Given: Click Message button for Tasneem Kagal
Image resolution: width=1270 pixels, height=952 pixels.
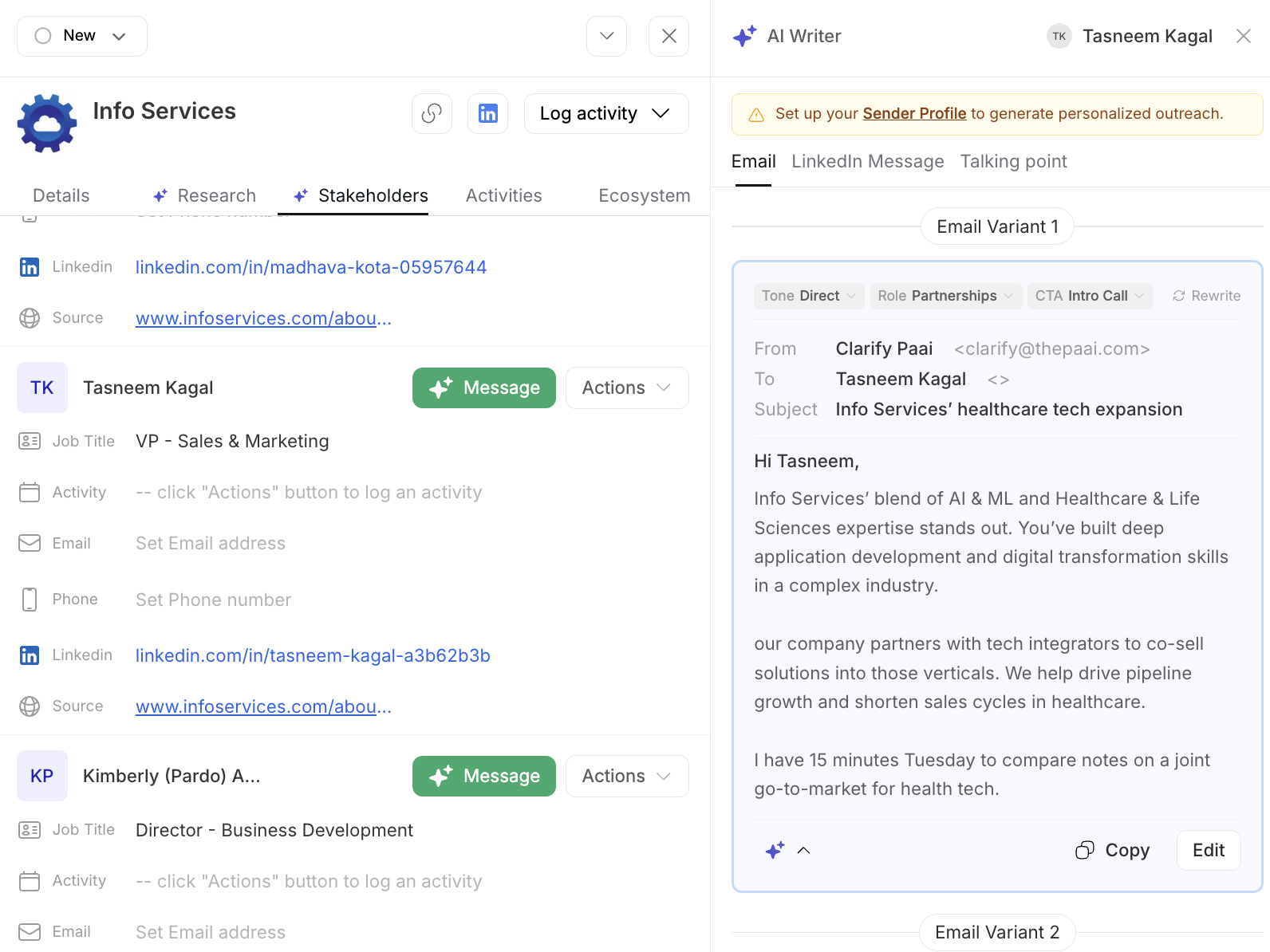Looking at the screenshot, I should [484, 387].
